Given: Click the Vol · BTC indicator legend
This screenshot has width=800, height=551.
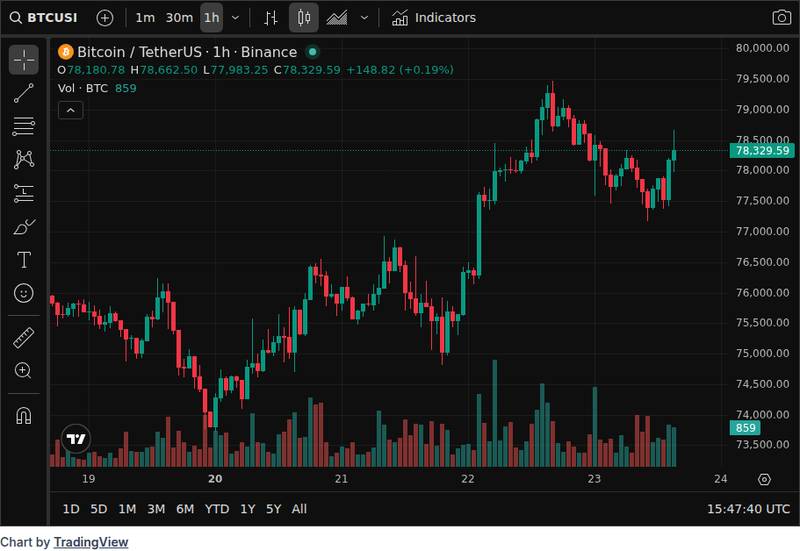Looking at the screenshot, I should pos(83,88).
